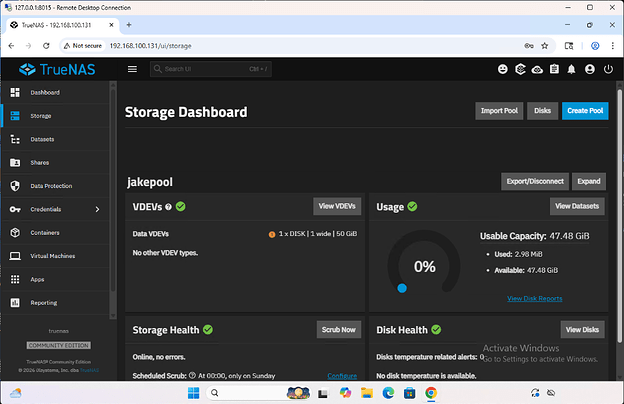Image resolution: width=624 pixels, height=404 pixels.
Task: Open the View Disk Reports link
Action: click(x=534, y=299)
